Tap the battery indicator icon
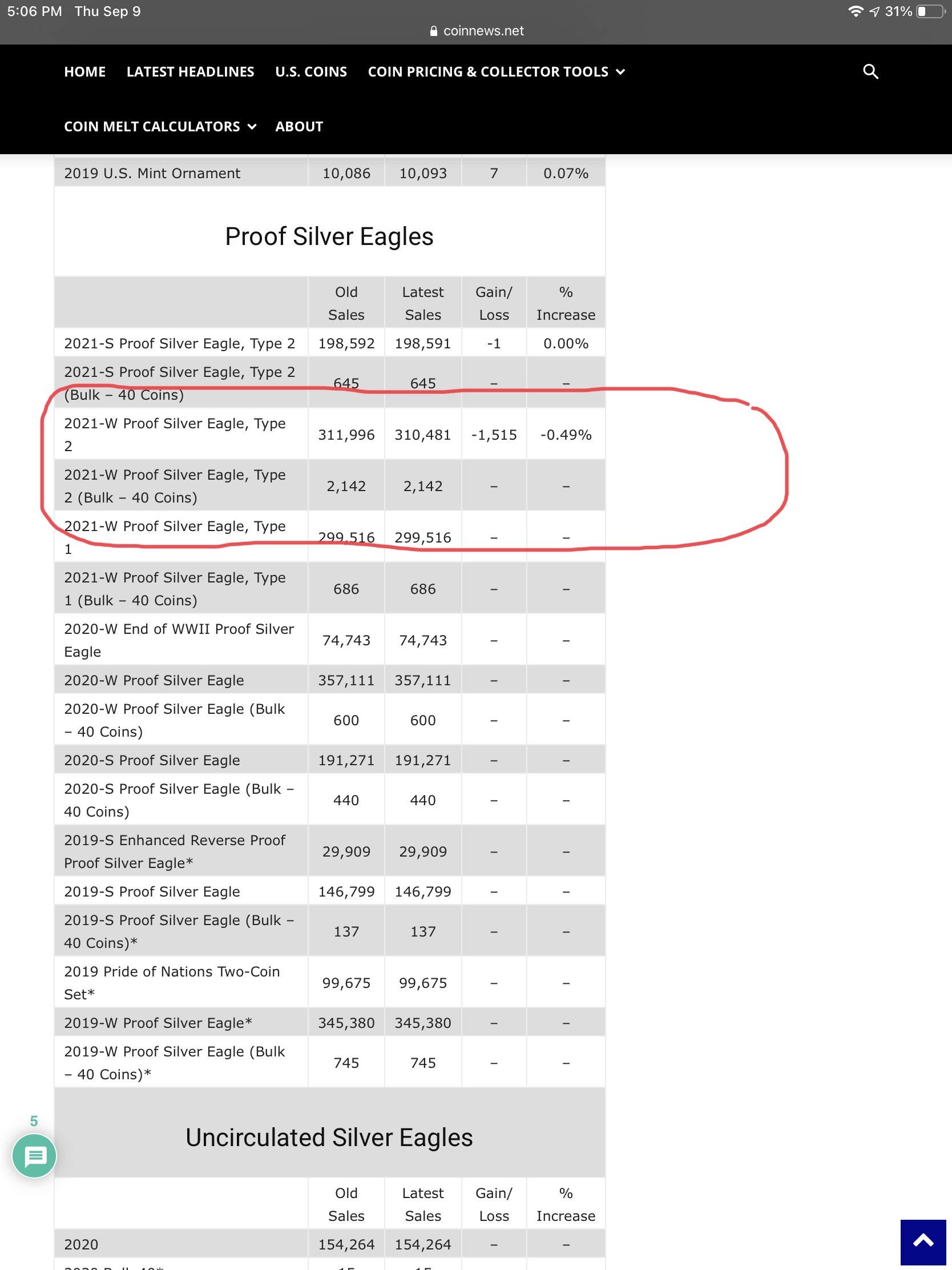This screenshot has width=952, height=1270. coord(930,11)
